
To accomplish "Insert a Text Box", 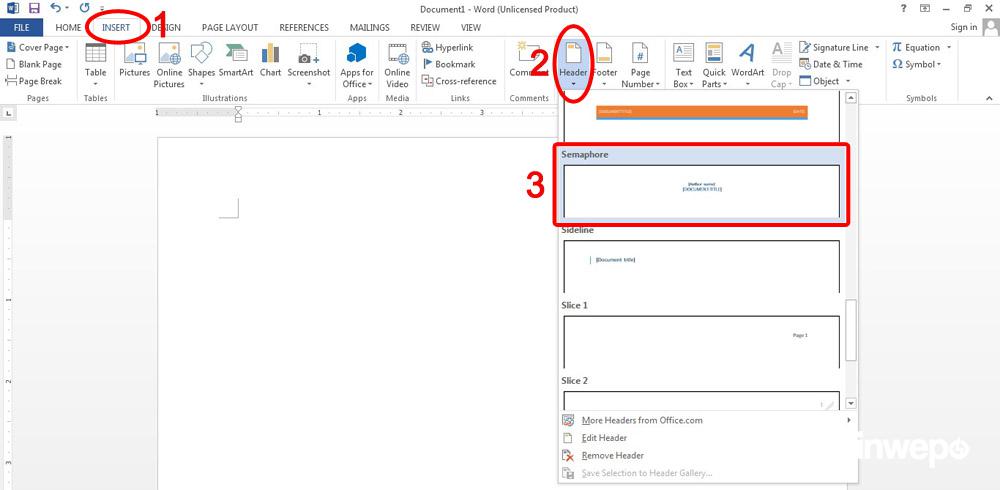I will point(683,62).
